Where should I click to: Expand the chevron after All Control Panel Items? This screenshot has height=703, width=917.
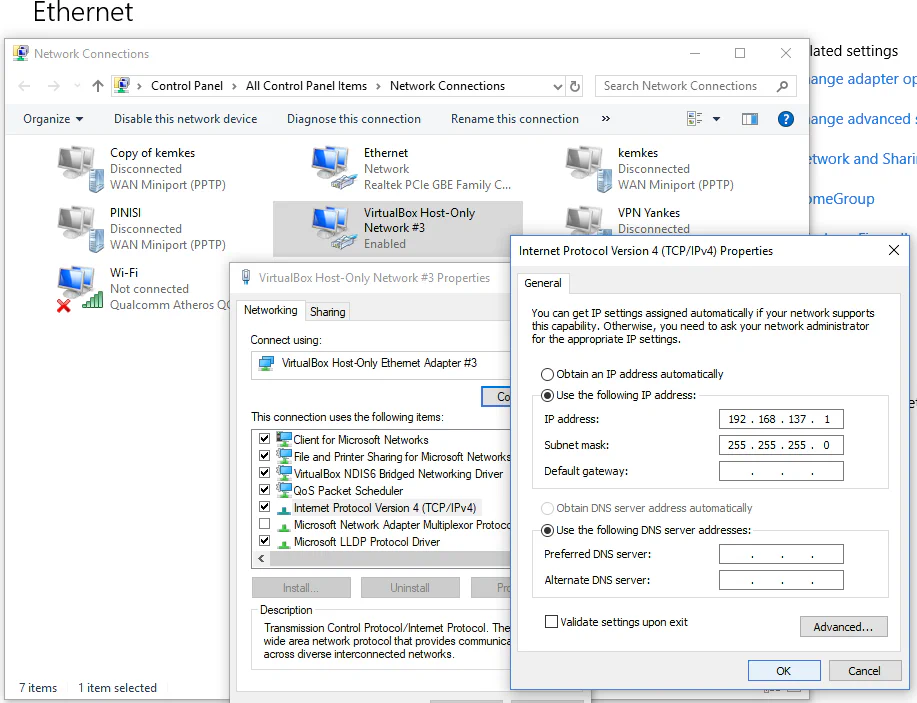click(378, 87)
